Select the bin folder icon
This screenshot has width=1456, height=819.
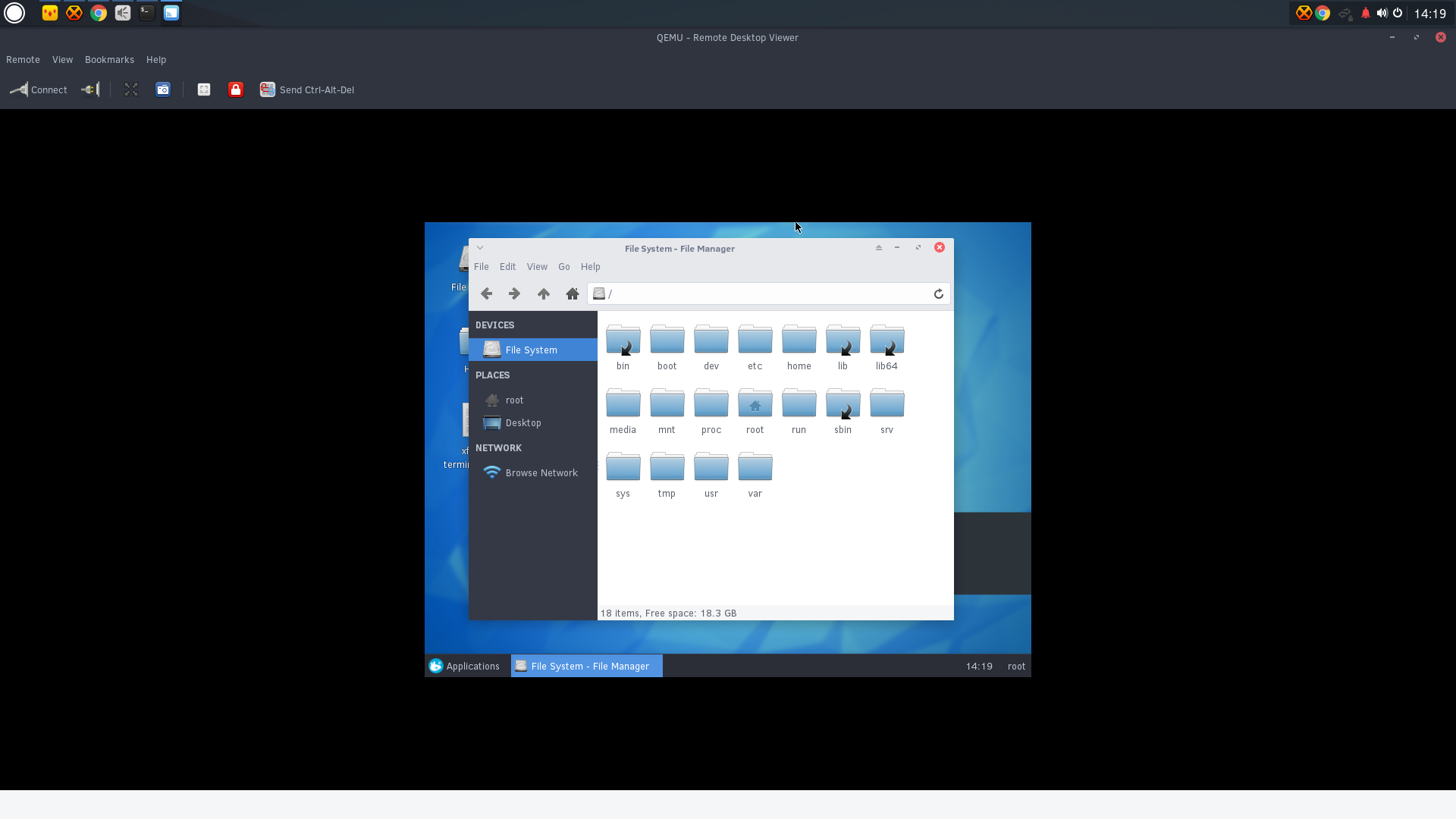623,340
